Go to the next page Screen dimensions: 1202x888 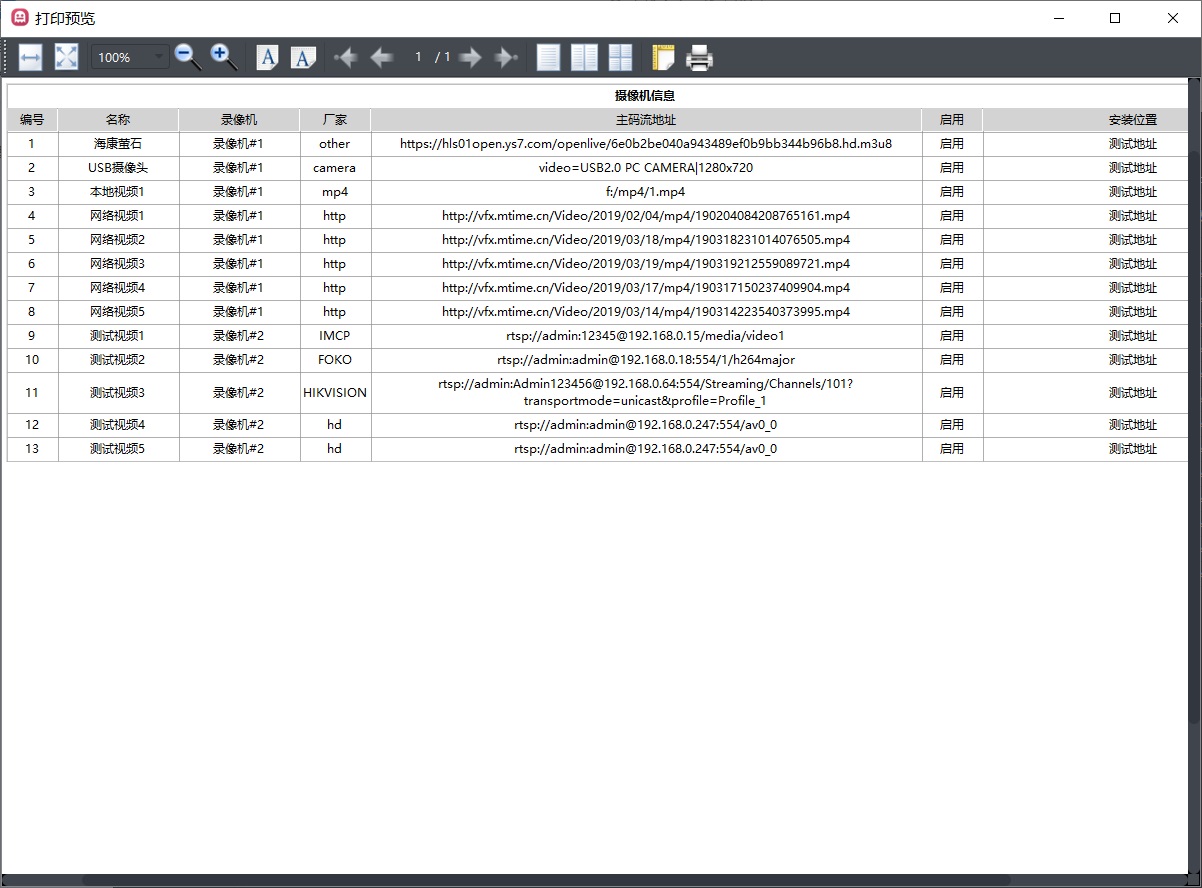[470, 58]
